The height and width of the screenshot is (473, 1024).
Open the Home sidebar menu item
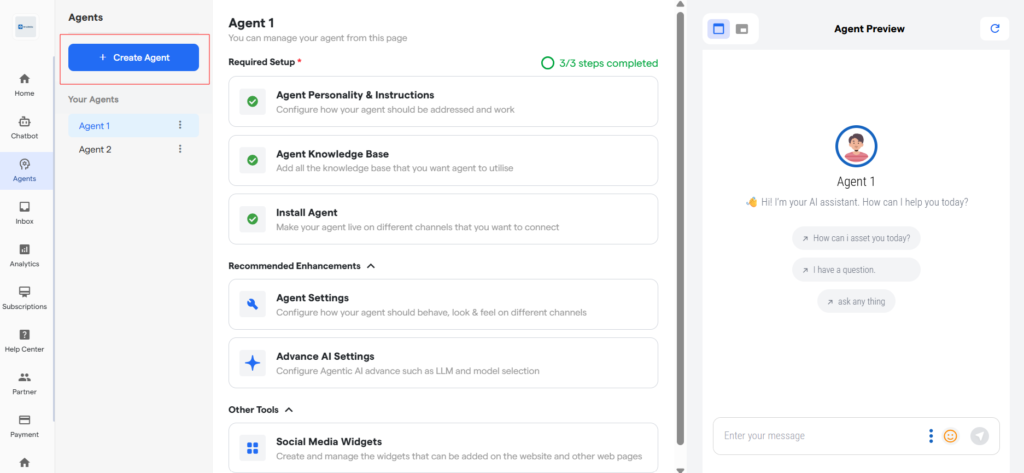pos(24,84)
